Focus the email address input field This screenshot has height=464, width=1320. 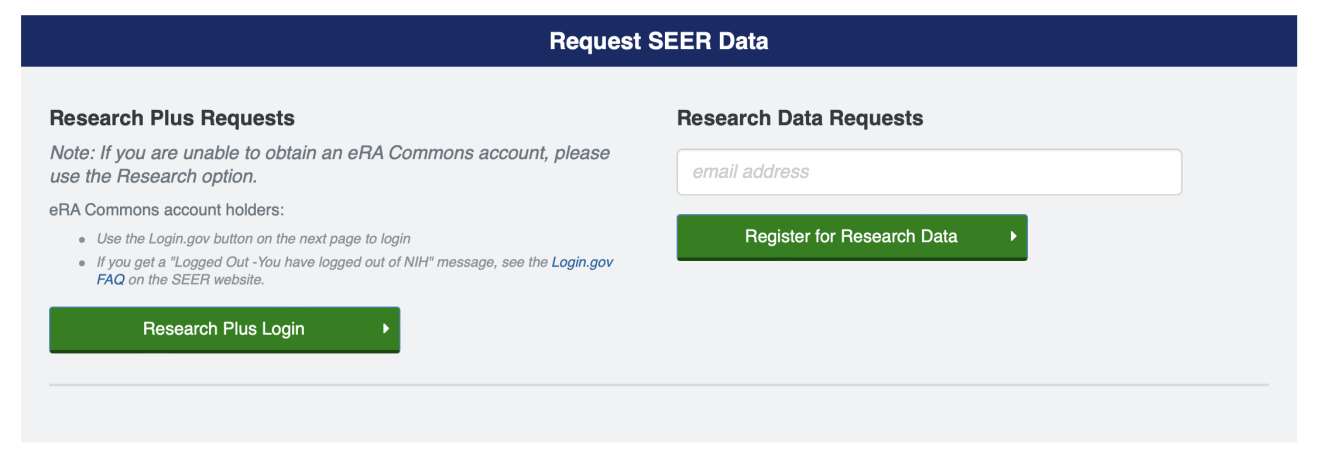point(929,172)
